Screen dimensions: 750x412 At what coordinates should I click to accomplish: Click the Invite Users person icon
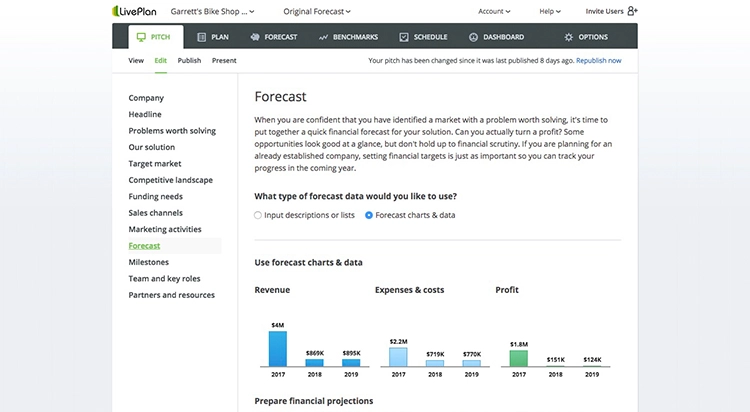pyautogui.click(x=632, y=11)
